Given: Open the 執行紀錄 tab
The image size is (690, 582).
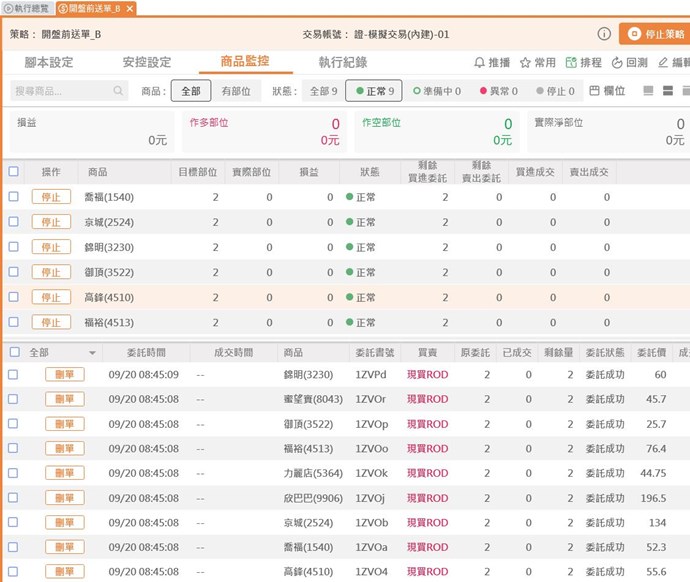Looking at the screenshot, I should tap(342, 62).
